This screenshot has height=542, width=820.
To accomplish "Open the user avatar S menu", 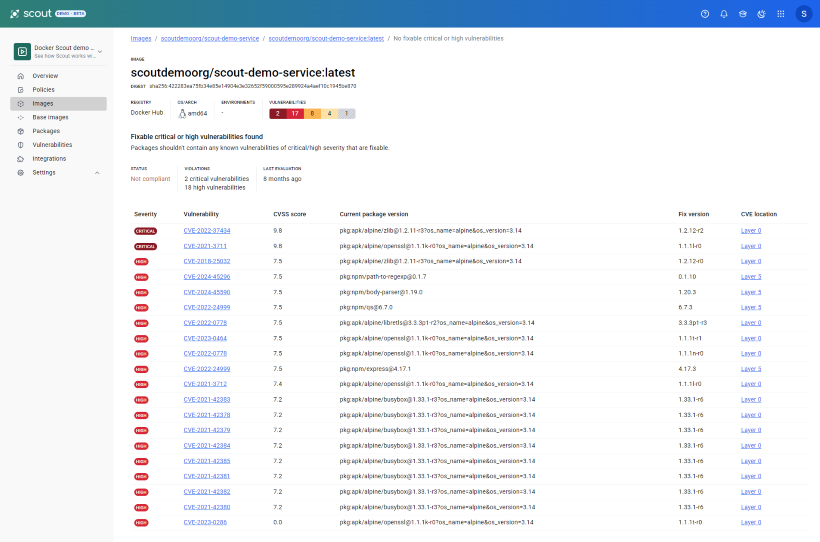I will (803, 14).
